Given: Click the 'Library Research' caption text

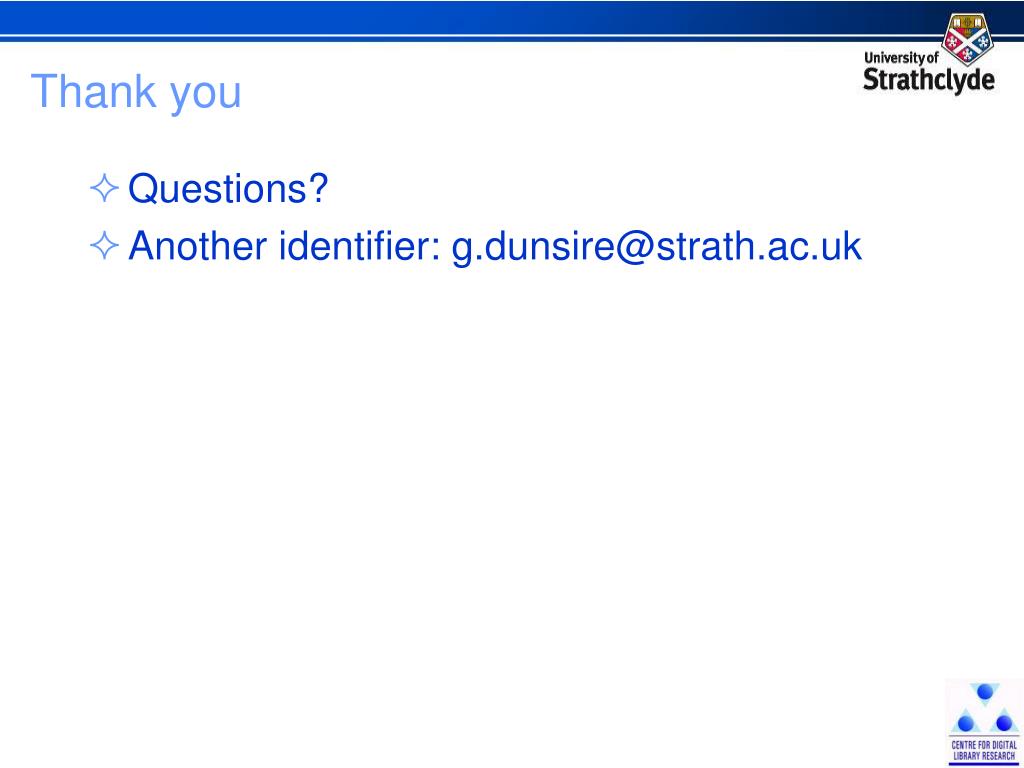Looking at the screenshot, I should tap(984, 756).
